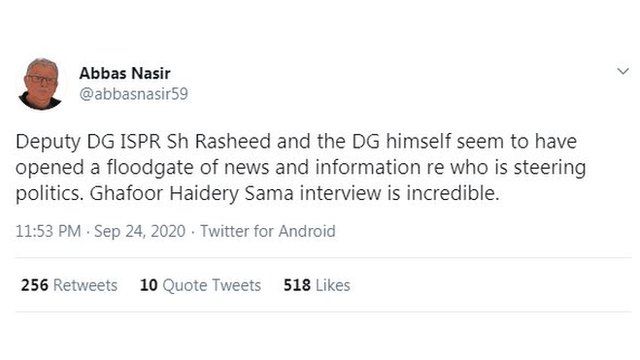The image size is (640, 360).
Task: Open the tweet options chevron menu
Action: [x=623, y=72]
